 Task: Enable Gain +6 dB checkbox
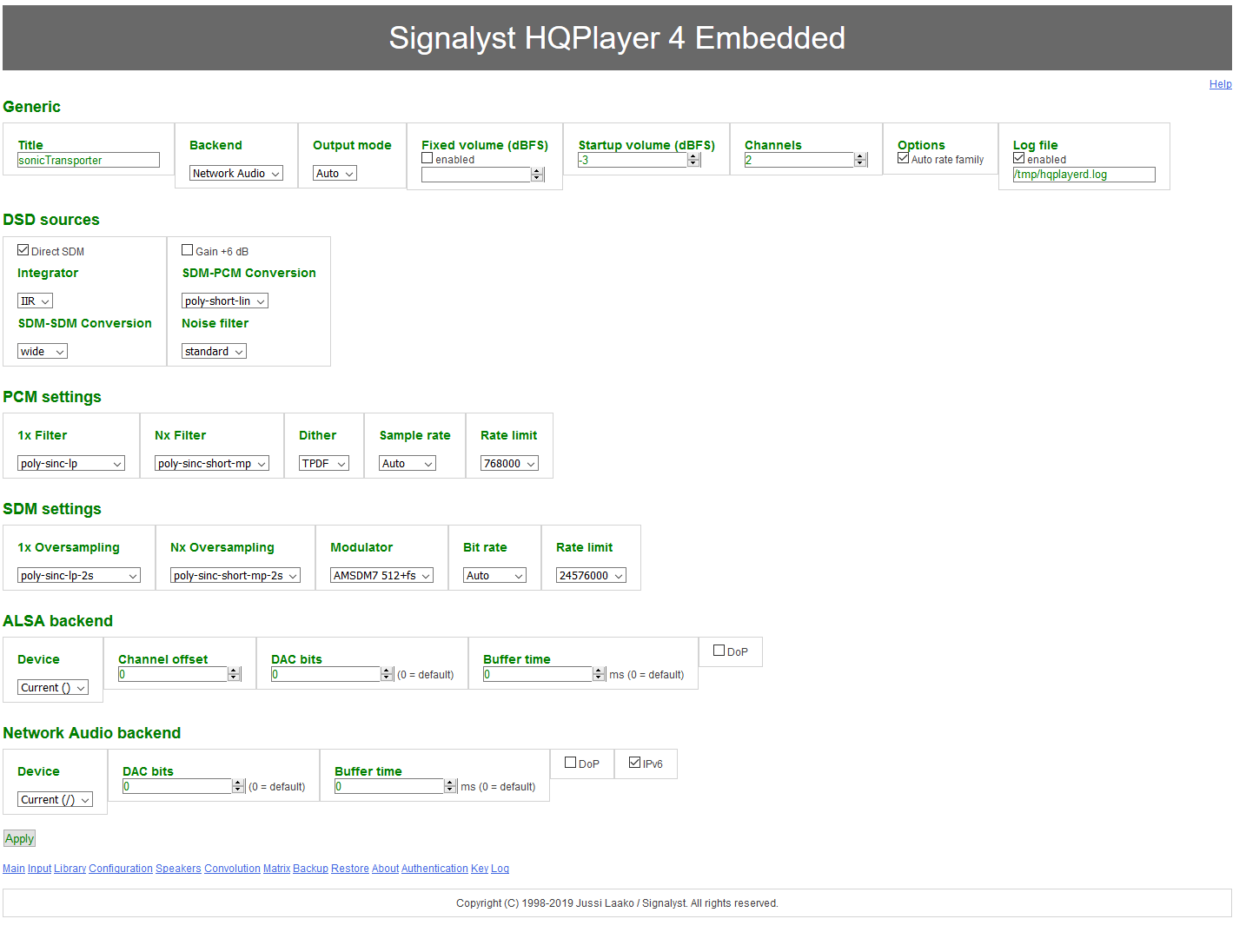(x=187, y=250)
